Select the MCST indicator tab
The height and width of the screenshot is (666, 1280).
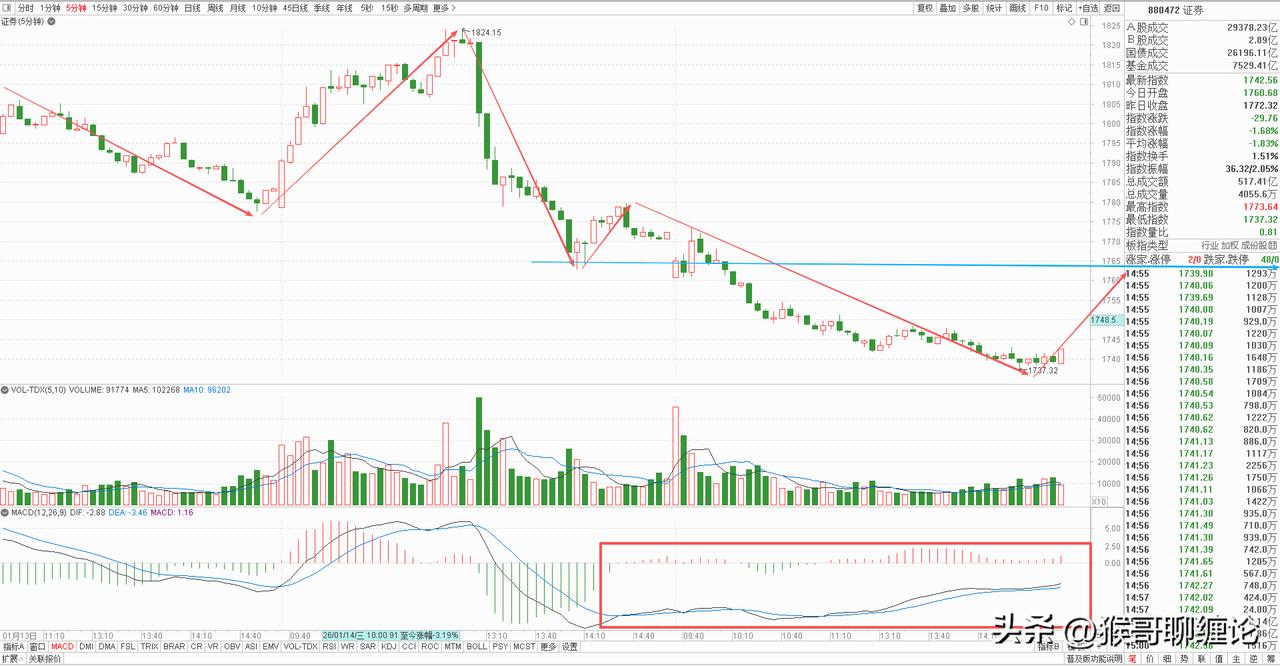[x=524, y=646]
